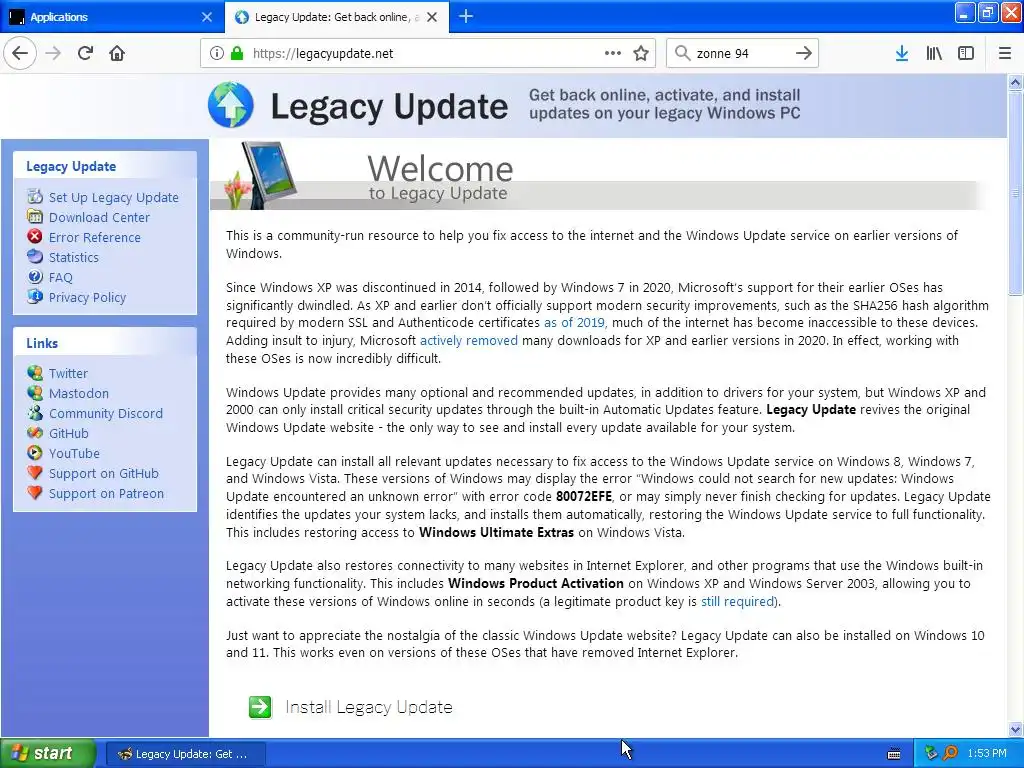Open the Windows start menu
Viewport: 1024px width, 768px height.
tap(48, 753)
